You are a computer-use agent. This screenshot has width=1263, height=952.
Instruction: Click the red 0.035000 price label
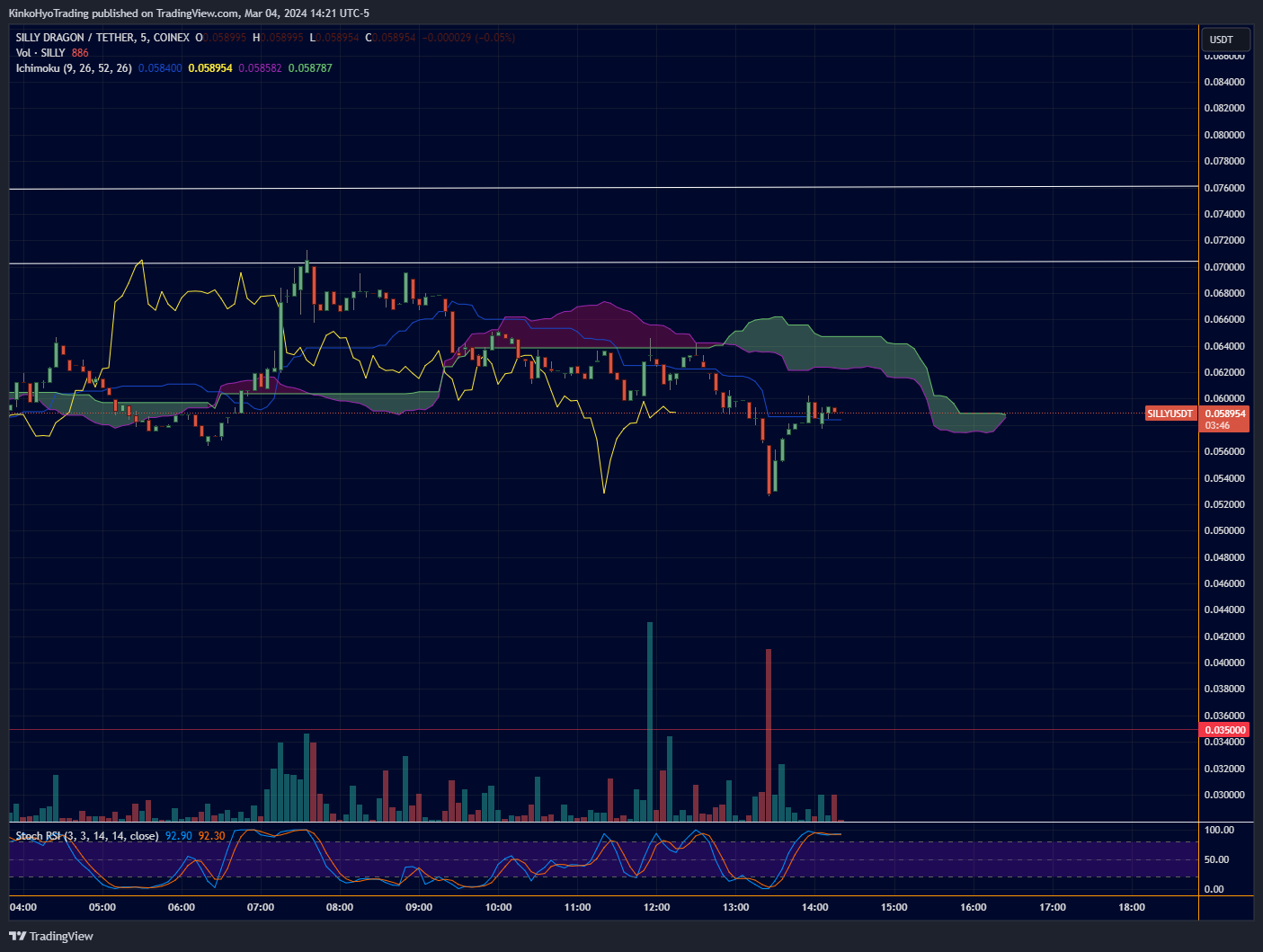[x=1225, y=730]
